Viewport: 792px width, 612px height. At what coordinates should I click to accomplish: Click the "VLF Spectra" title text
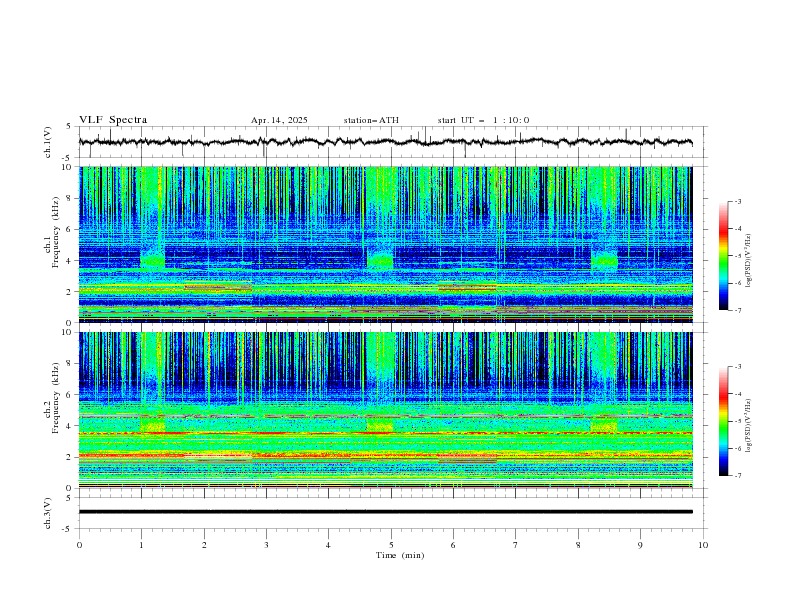click(113, 120)
